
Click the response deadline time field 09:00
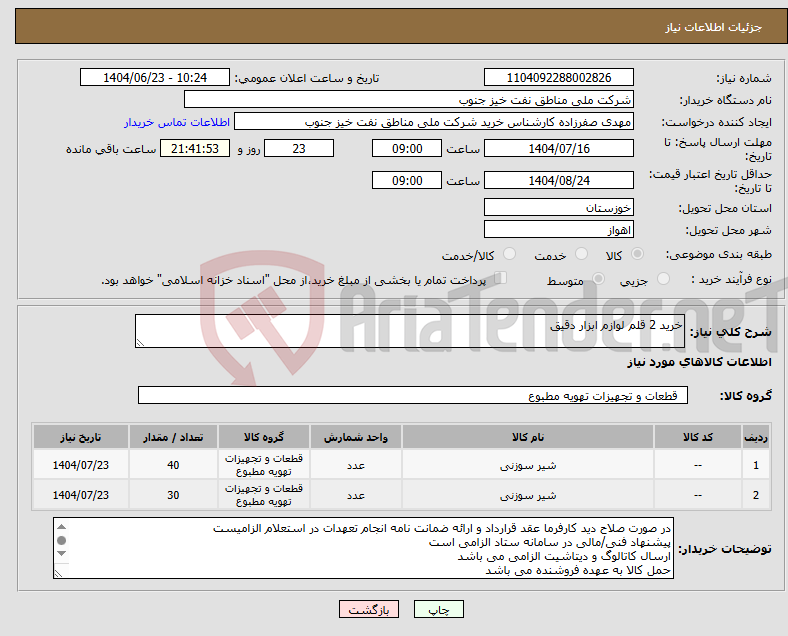(407, 149)
